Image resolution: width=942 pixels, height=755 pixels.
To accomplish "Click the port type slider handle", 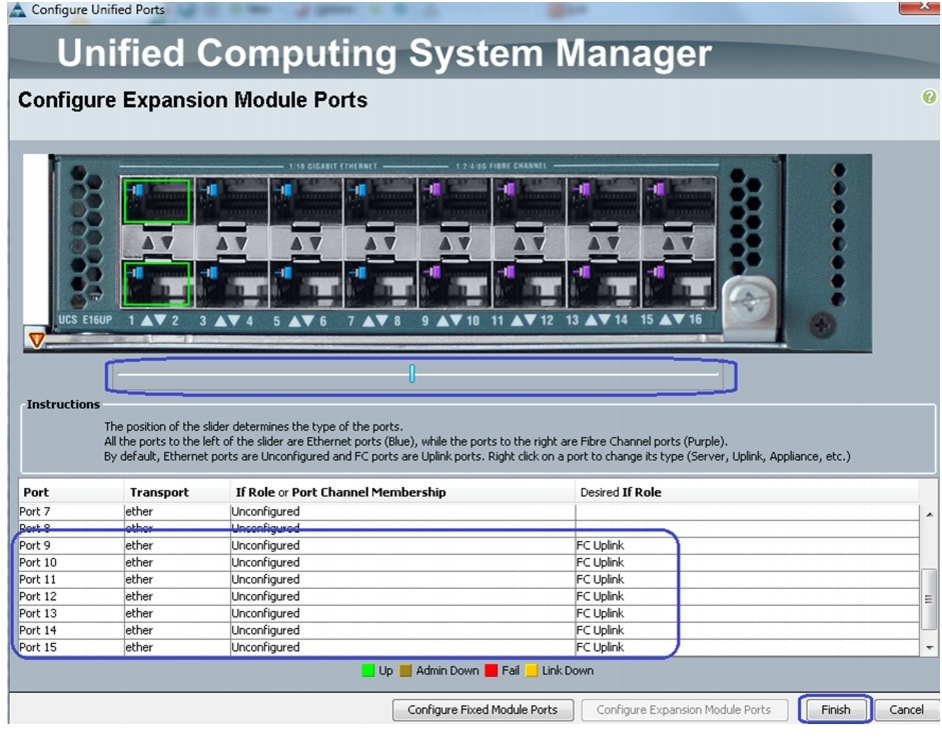I will (x=412, y=374).
